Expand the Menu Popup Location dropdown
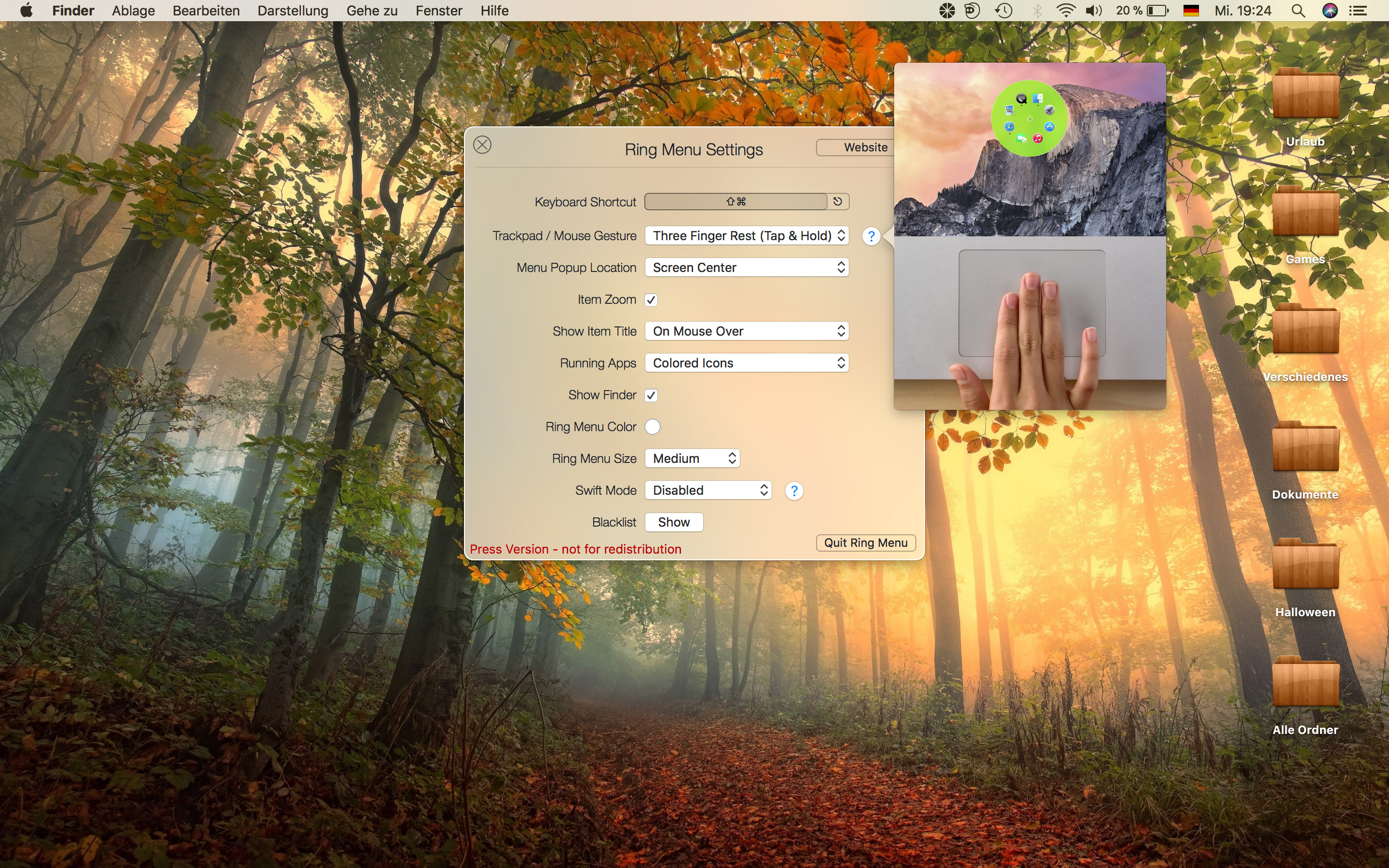Viewport: 1389px width, 868px height. [x=746, y=268]
